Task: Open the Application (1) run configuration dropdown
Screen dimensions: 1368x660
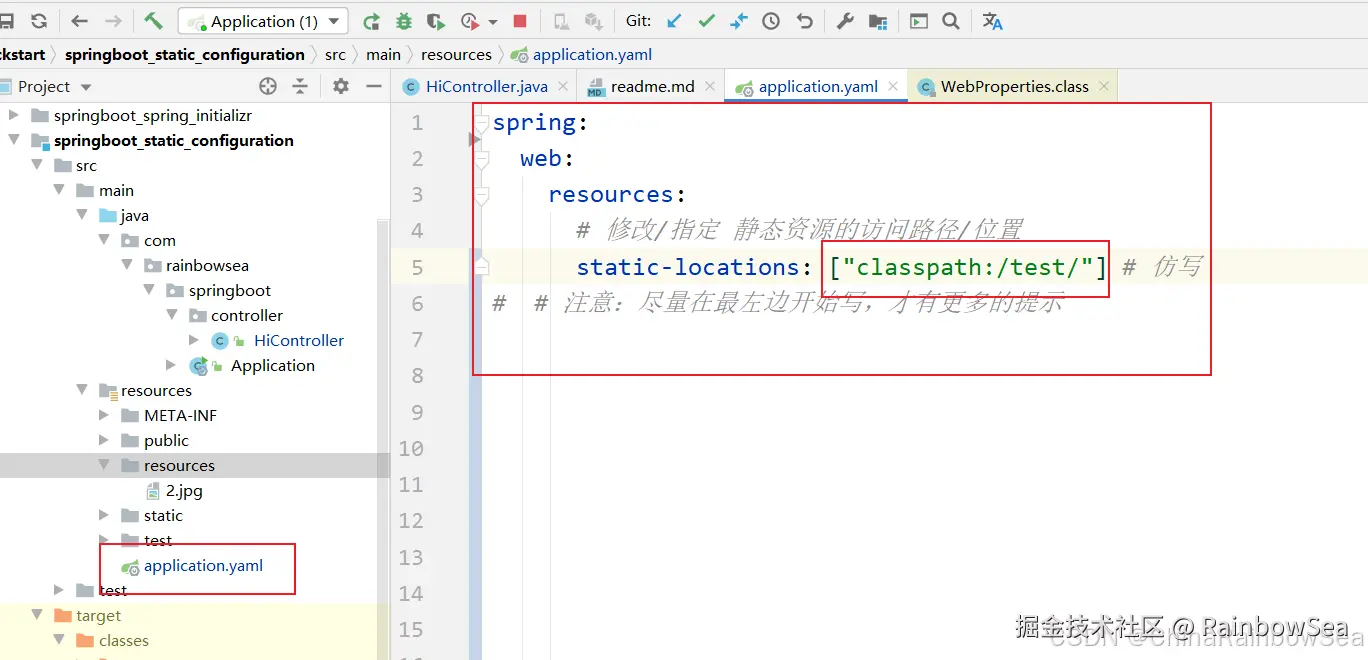Action: click(263, 21)
